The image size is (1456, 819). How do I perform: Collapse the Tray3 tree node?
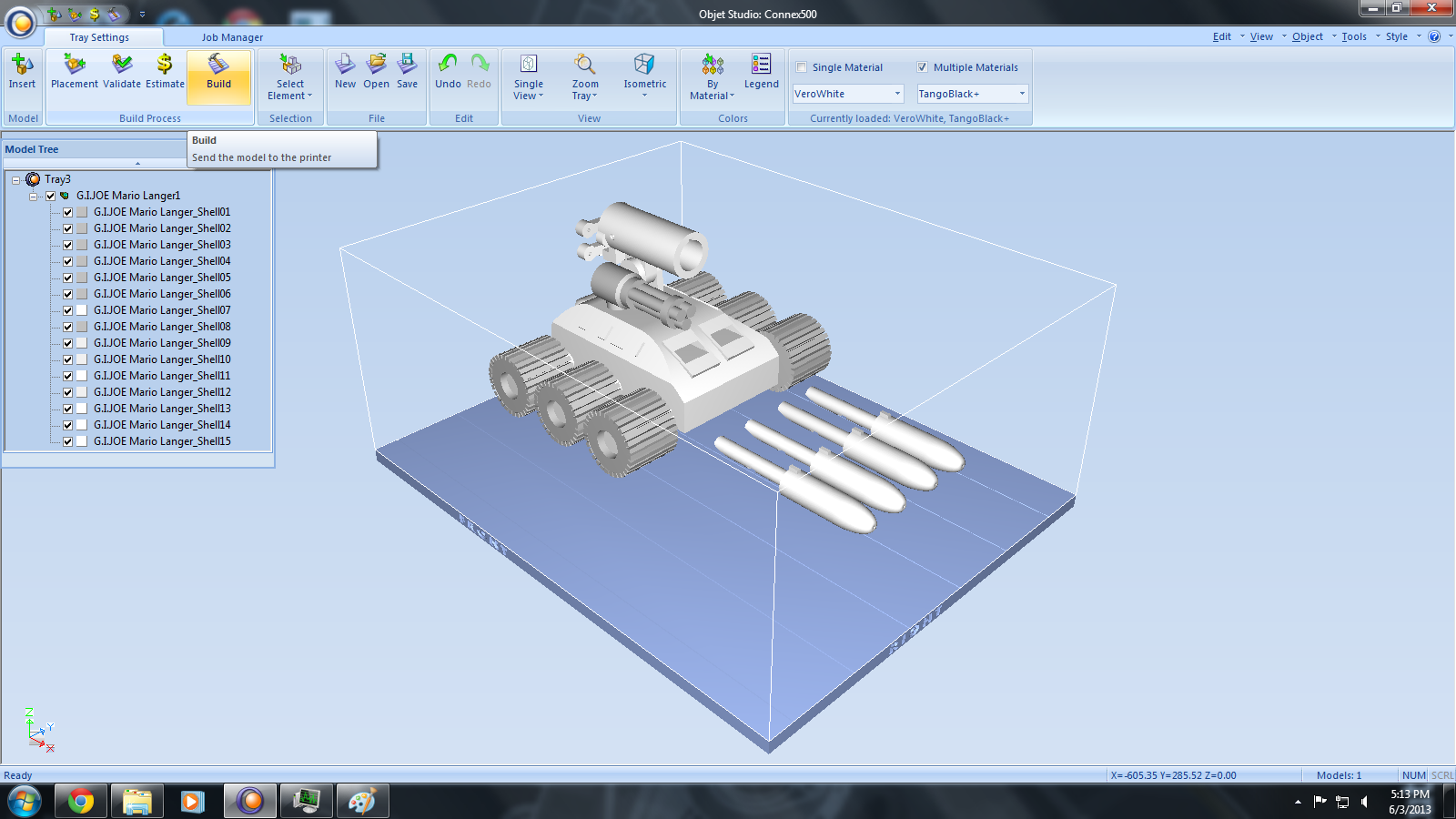point(15,180)
